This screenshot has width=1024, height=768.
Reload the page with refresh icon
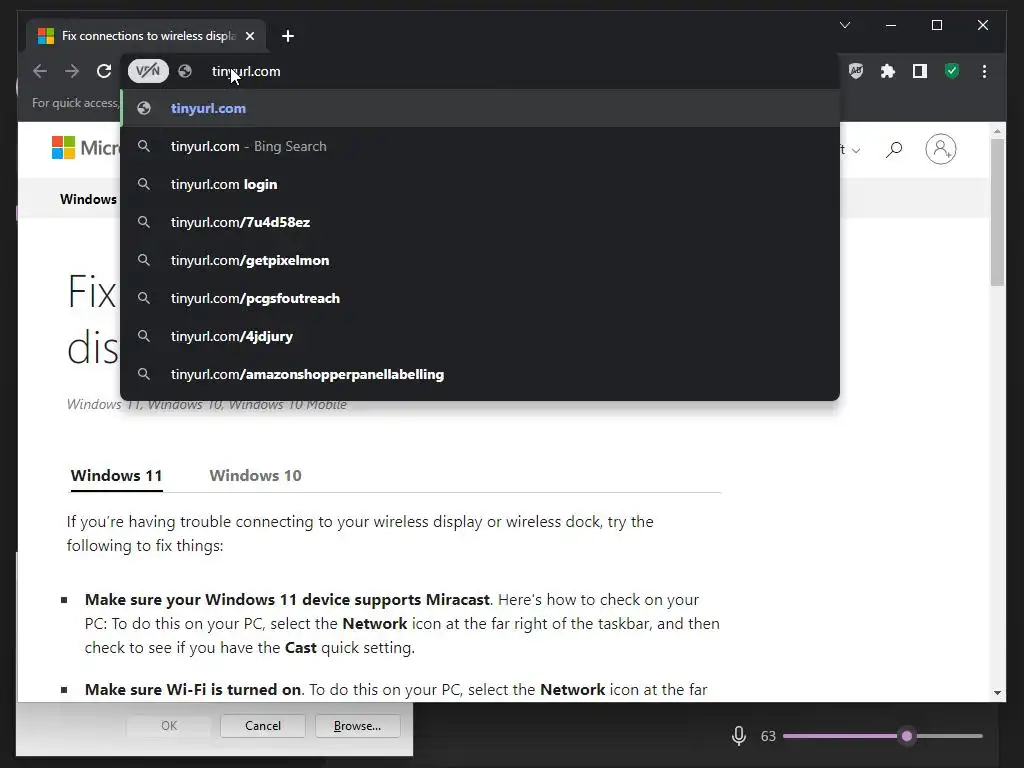point(104,71)
